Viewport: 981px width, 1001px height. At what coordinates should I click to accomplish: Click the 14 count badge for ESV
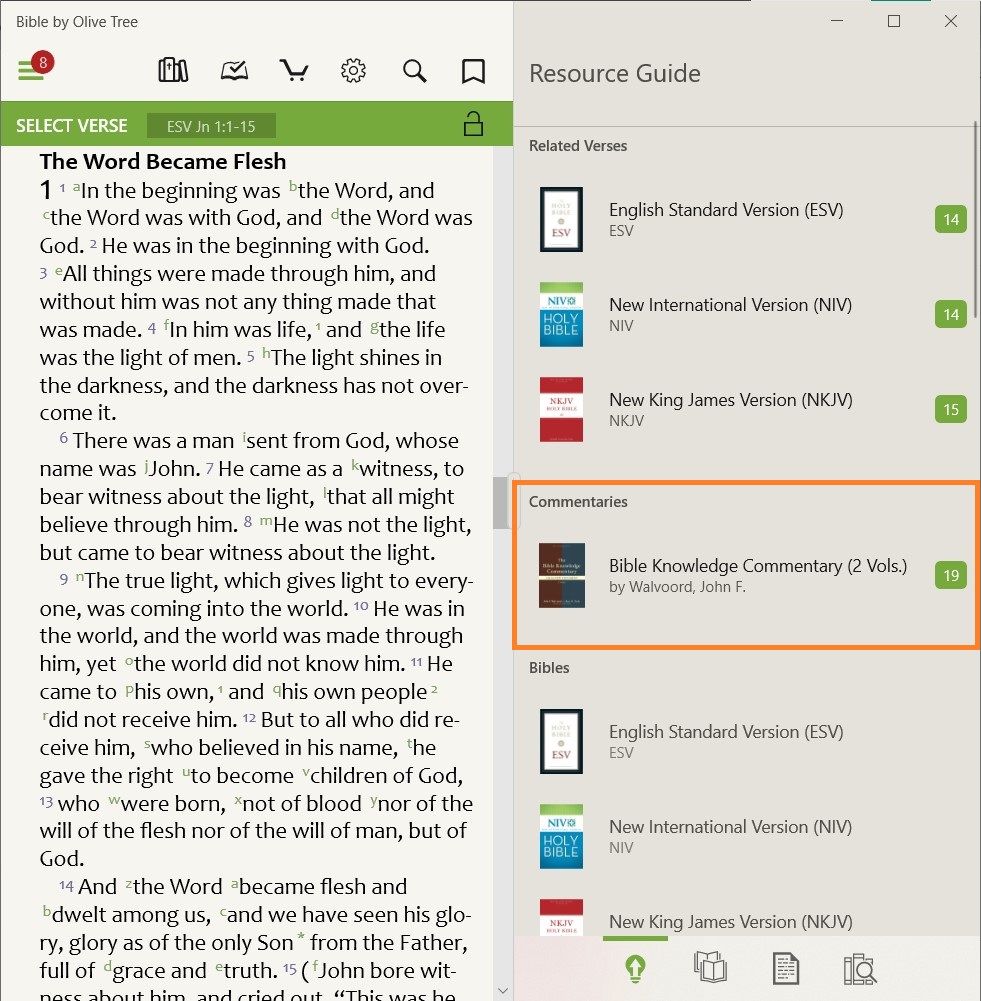(x=950, y=220)
